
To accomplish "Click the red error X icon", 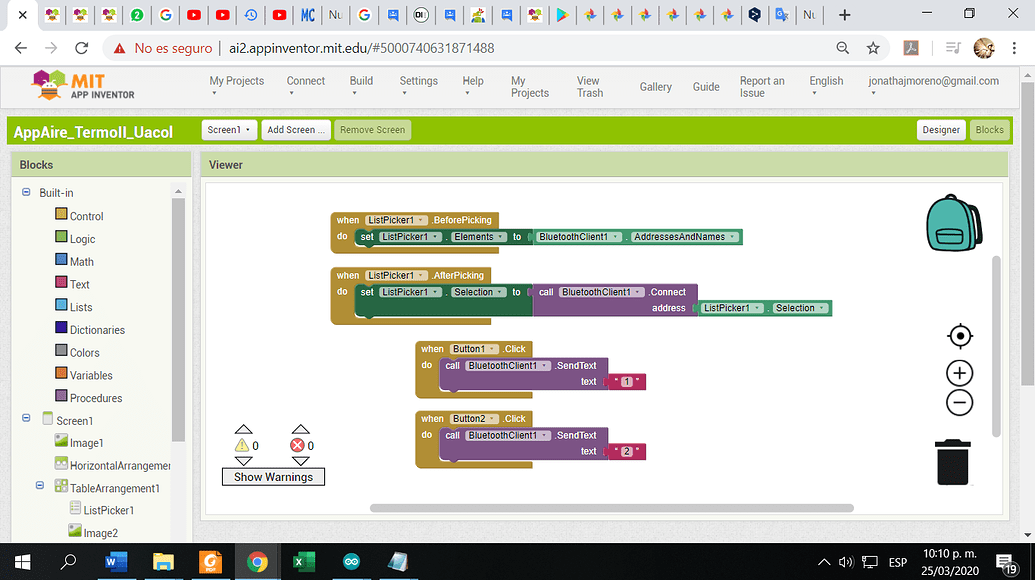I will (x=298, y=445).
